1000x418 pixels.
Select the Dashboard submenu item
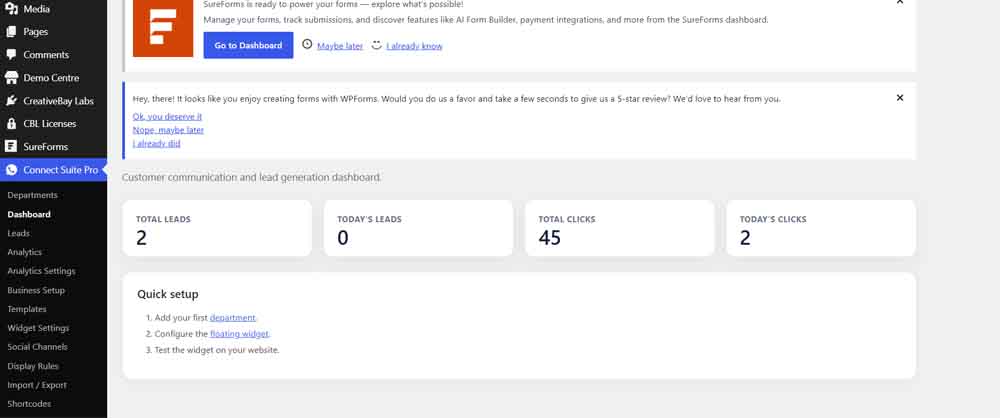tap(29, 214)
